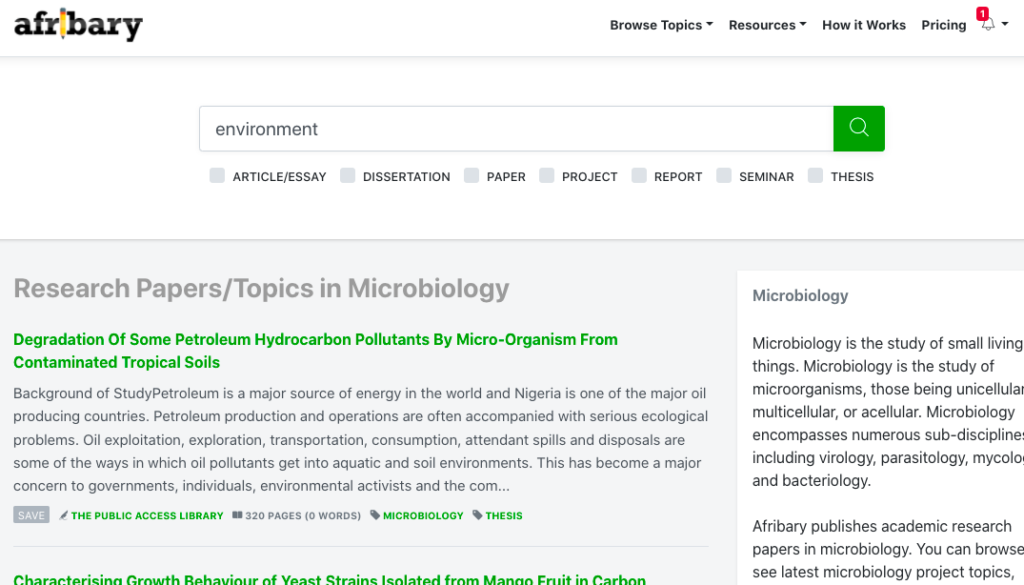Enable the DISSERTATION filter checkbox

click(x=347, y=175)
